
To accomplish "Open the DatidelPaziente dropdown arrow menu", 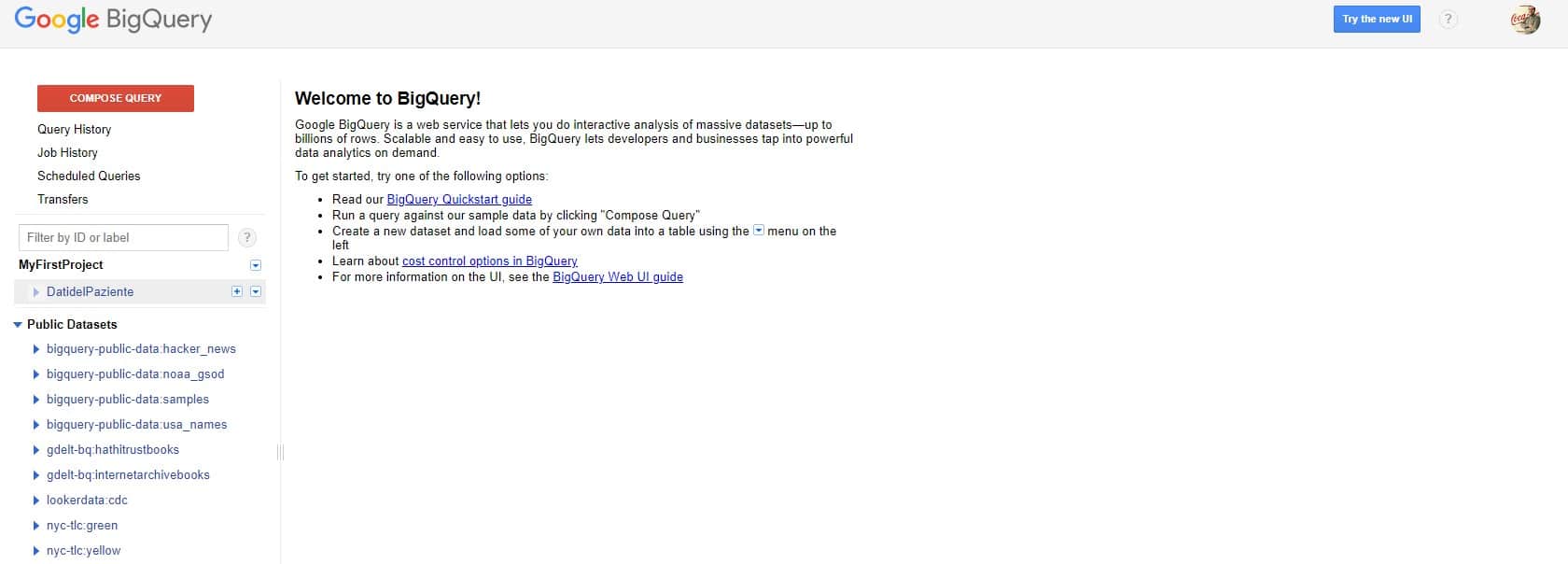I will tap(256, 291).
